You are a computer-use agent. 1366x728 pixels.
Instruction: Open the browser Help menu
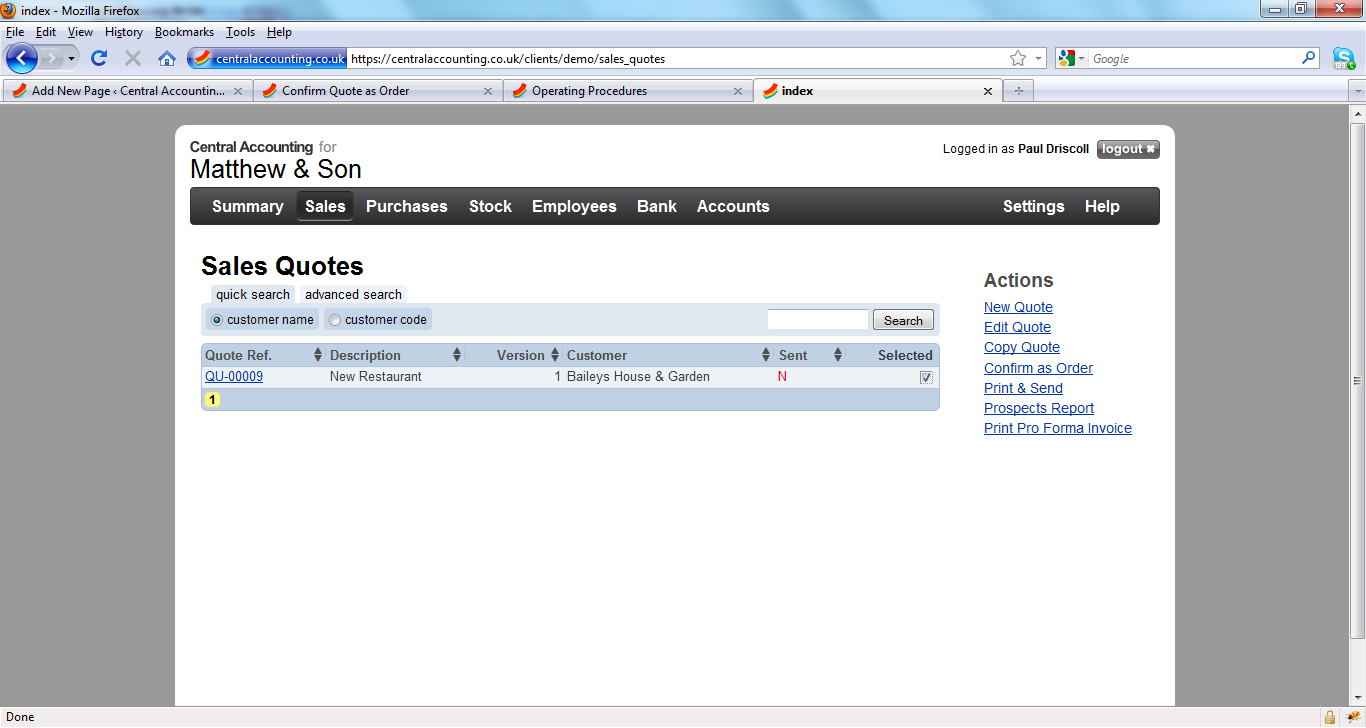point(279,32)
